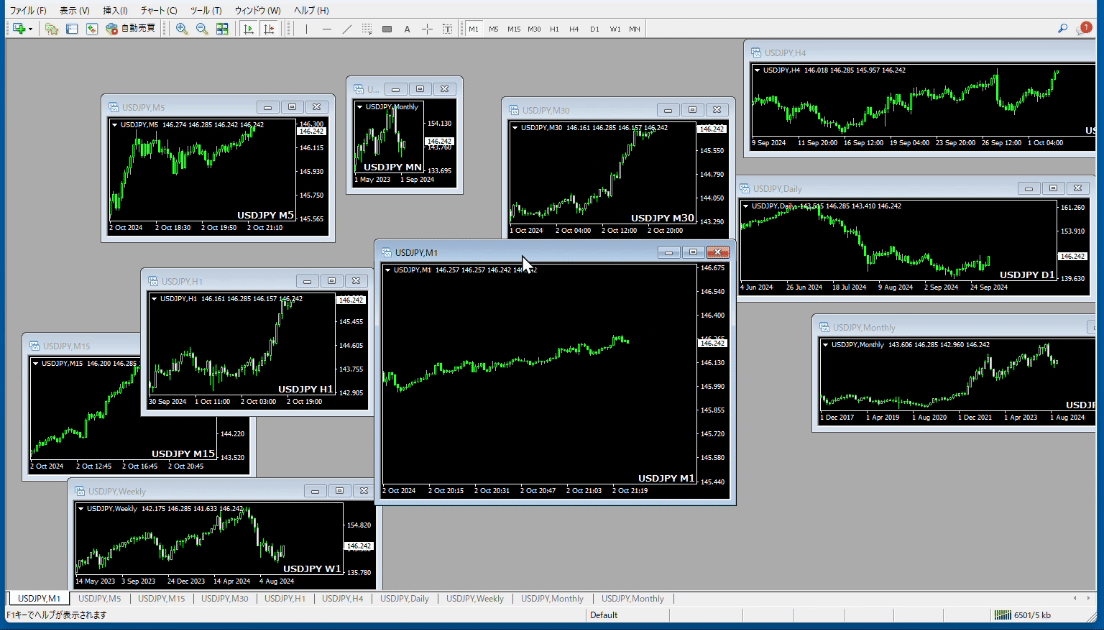Toggle chart shift icon
Screen dimensions: 1104x630
(269, 29)
